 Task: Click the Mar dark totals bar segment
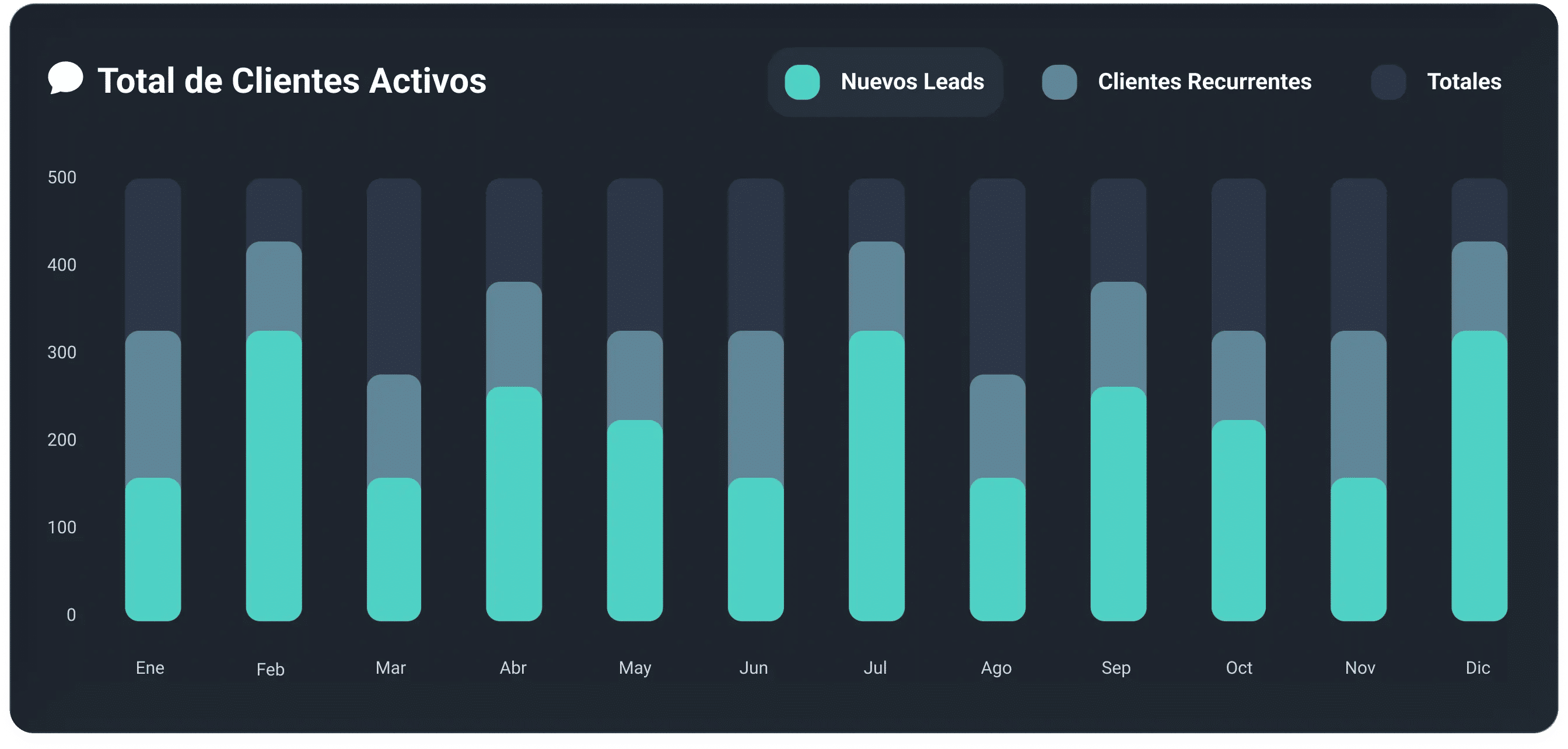(x=394, y=277)
